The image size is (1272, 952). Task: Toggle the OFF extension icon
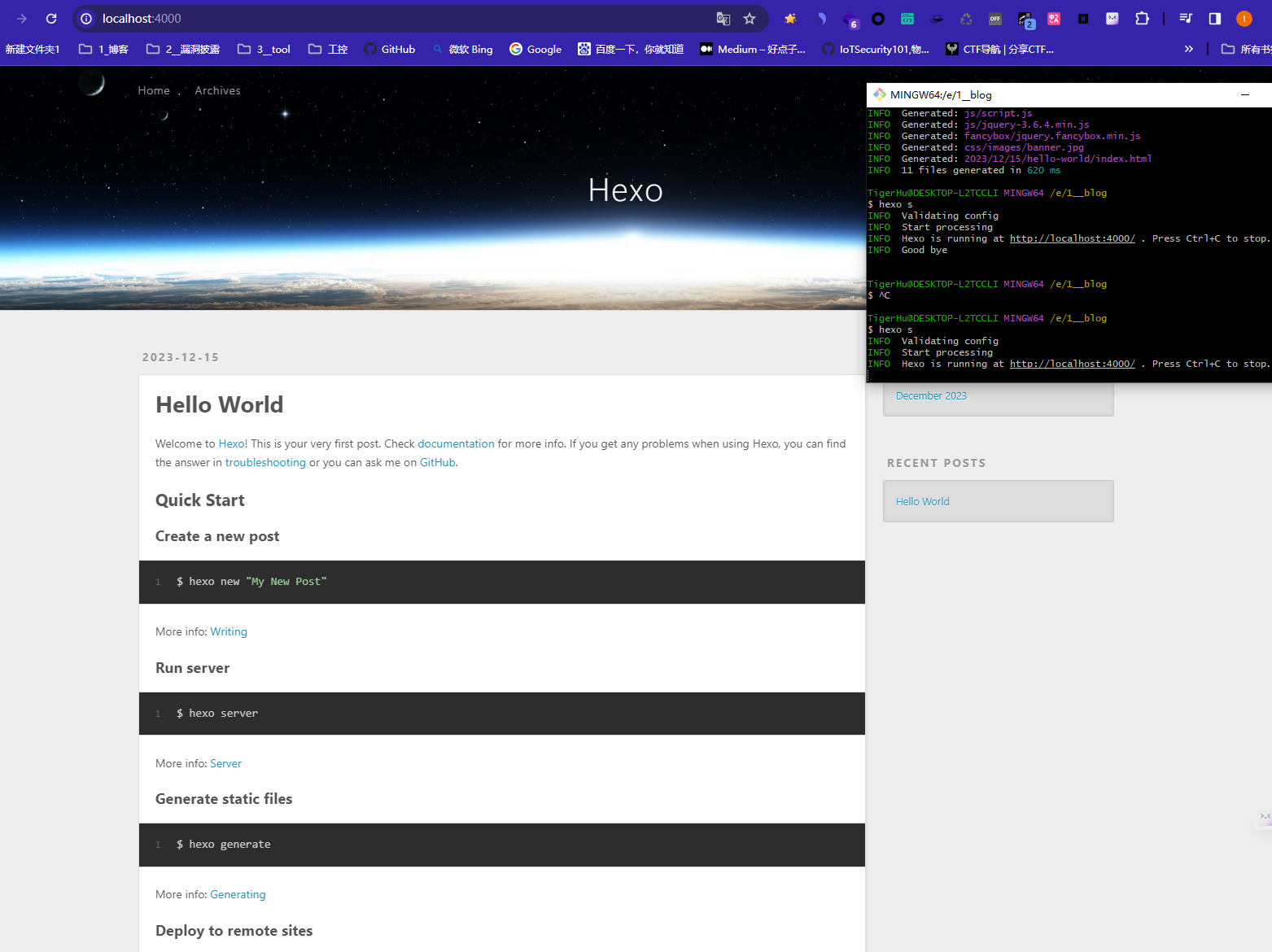pos(995,19)
